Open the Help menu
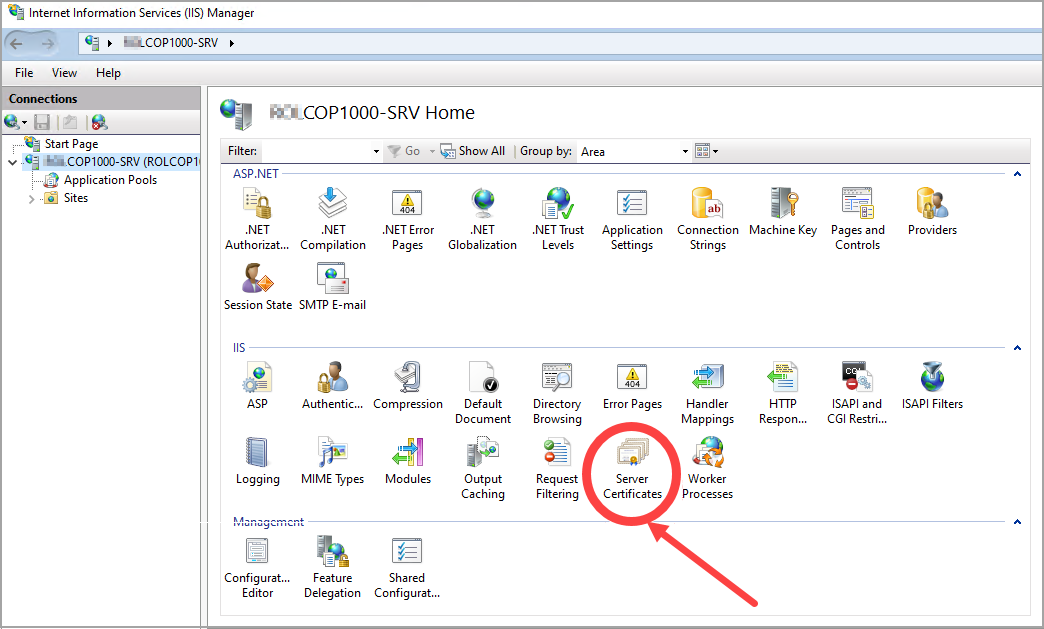The image size is (1044, 629). tap(108, 73)
